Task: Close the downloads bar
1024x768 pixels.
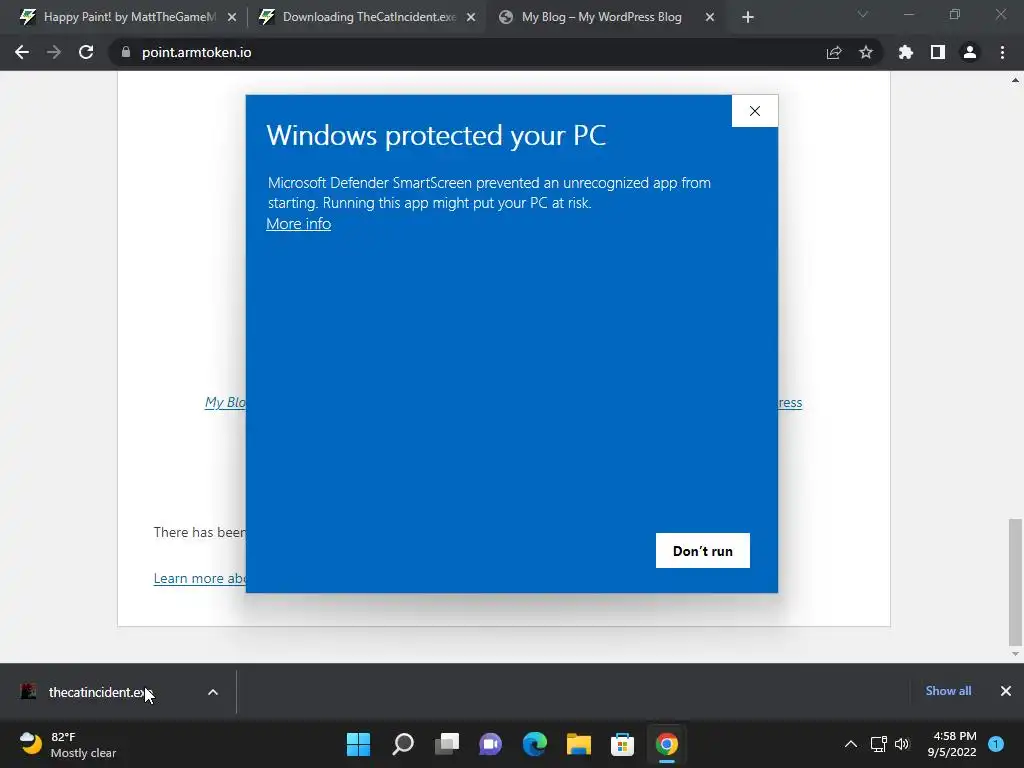Action: pos(1006,691)
